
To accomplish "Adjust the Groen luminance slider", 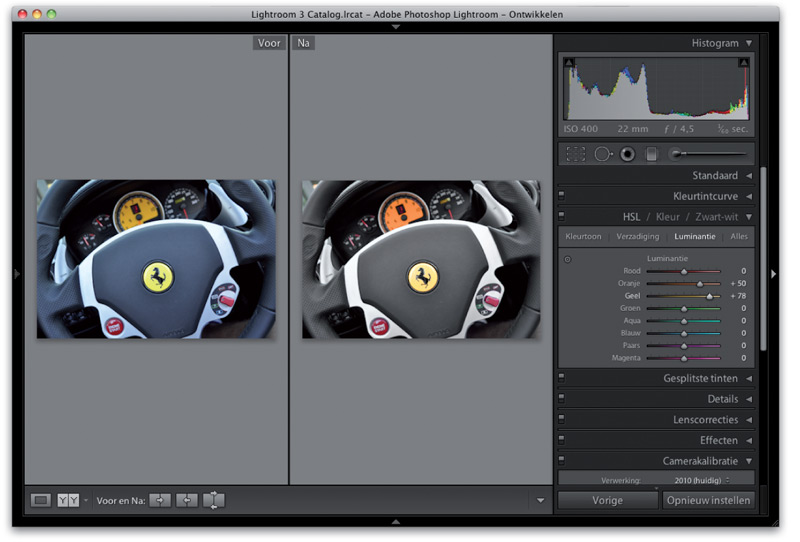I will click(684, 308).
